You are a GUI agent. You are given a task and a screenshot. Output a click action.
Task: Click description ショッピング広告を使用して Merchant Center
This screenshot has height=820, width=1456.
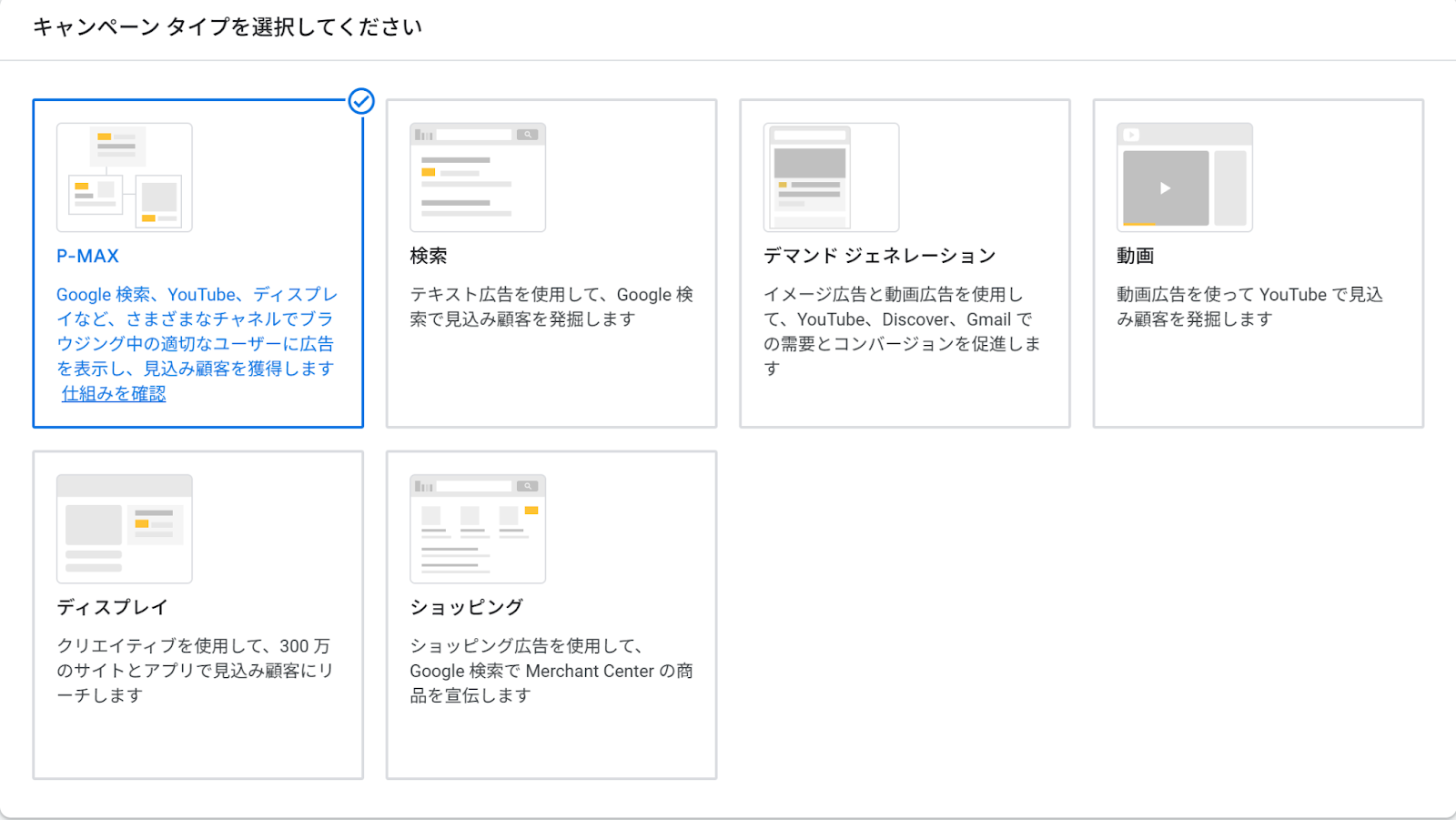pos(551,670)
